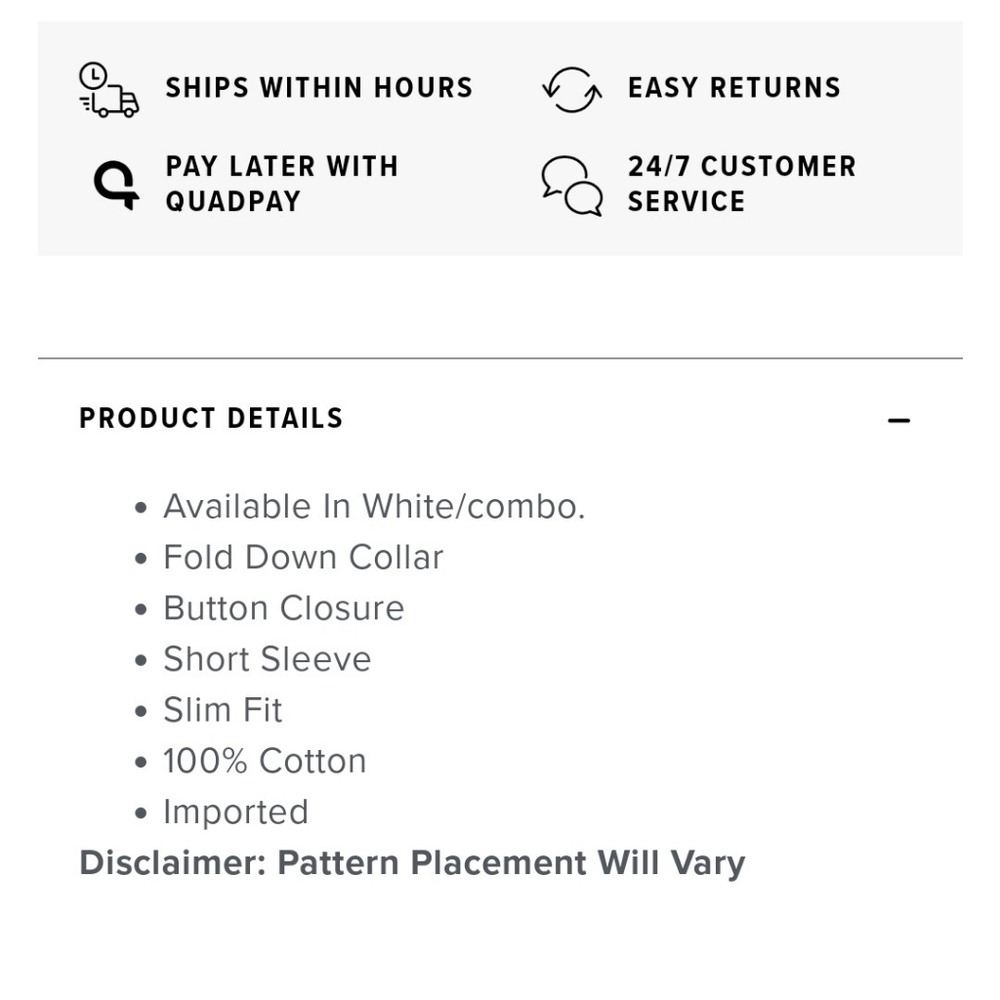Click the Fold Down Collar detail
Viewport: 1000px width, 1000px height.
tap(303, 558)
